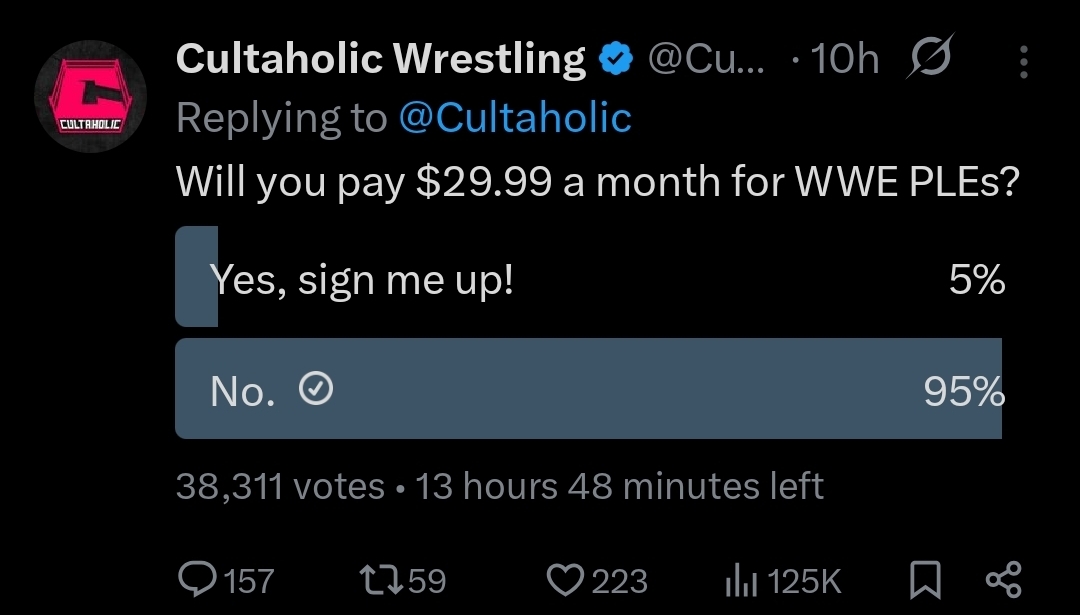Open the reply comment icon

(196, 579)
